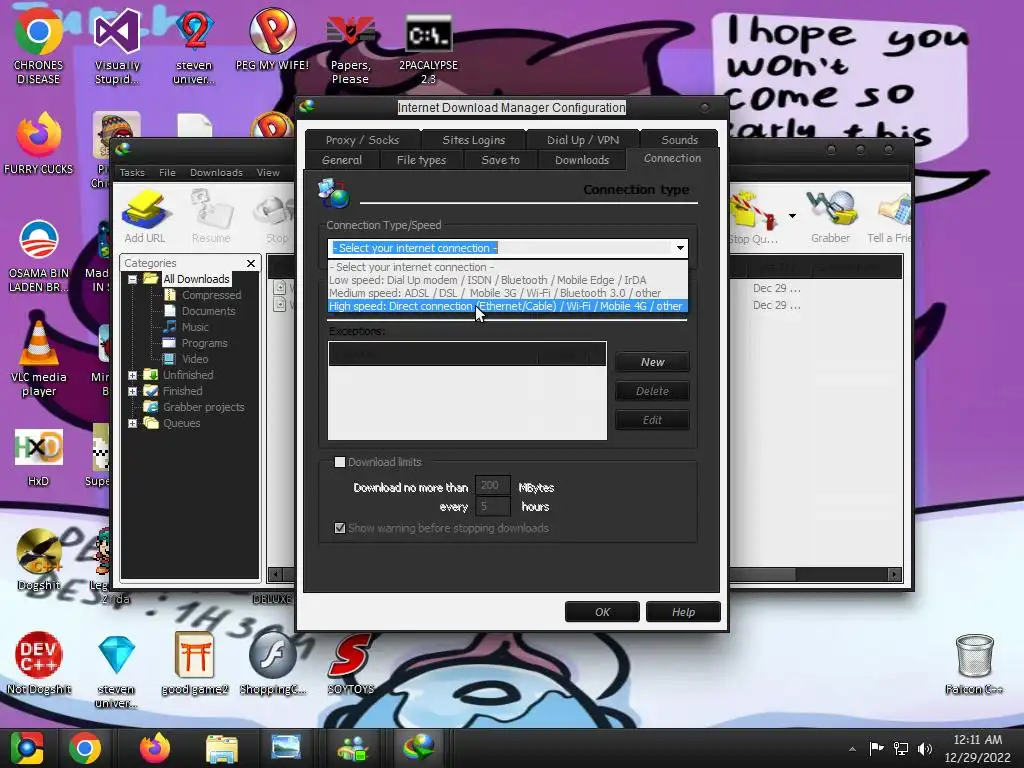The height and width of the screenshot is (768, 1024).
Task: Click Grabber in IDM toolbar
Action: 831,217
